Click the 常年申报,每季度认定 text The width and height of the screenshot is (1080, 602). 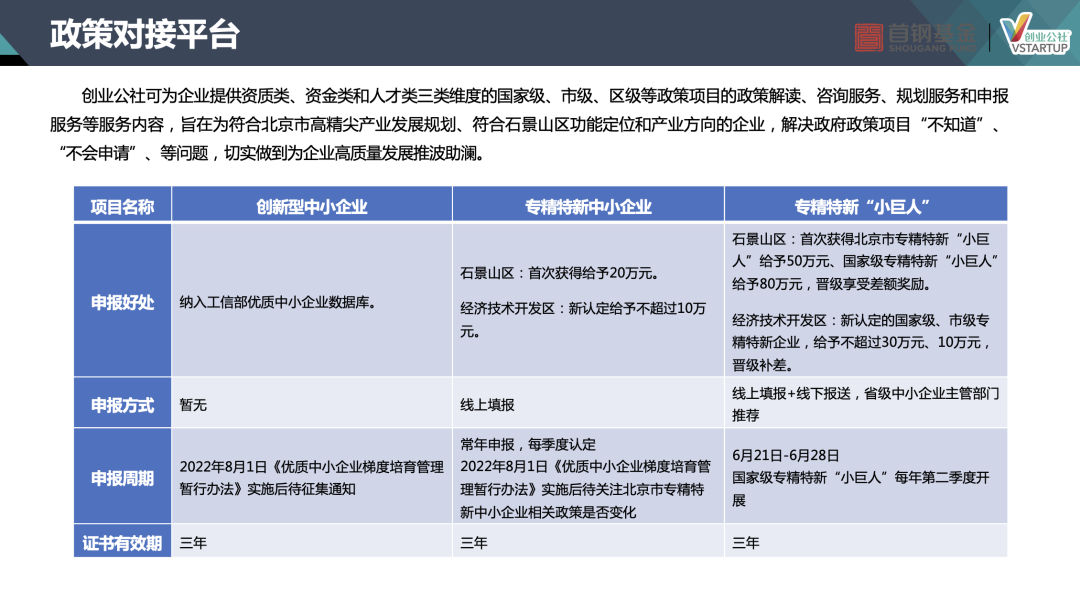(528, 445)
